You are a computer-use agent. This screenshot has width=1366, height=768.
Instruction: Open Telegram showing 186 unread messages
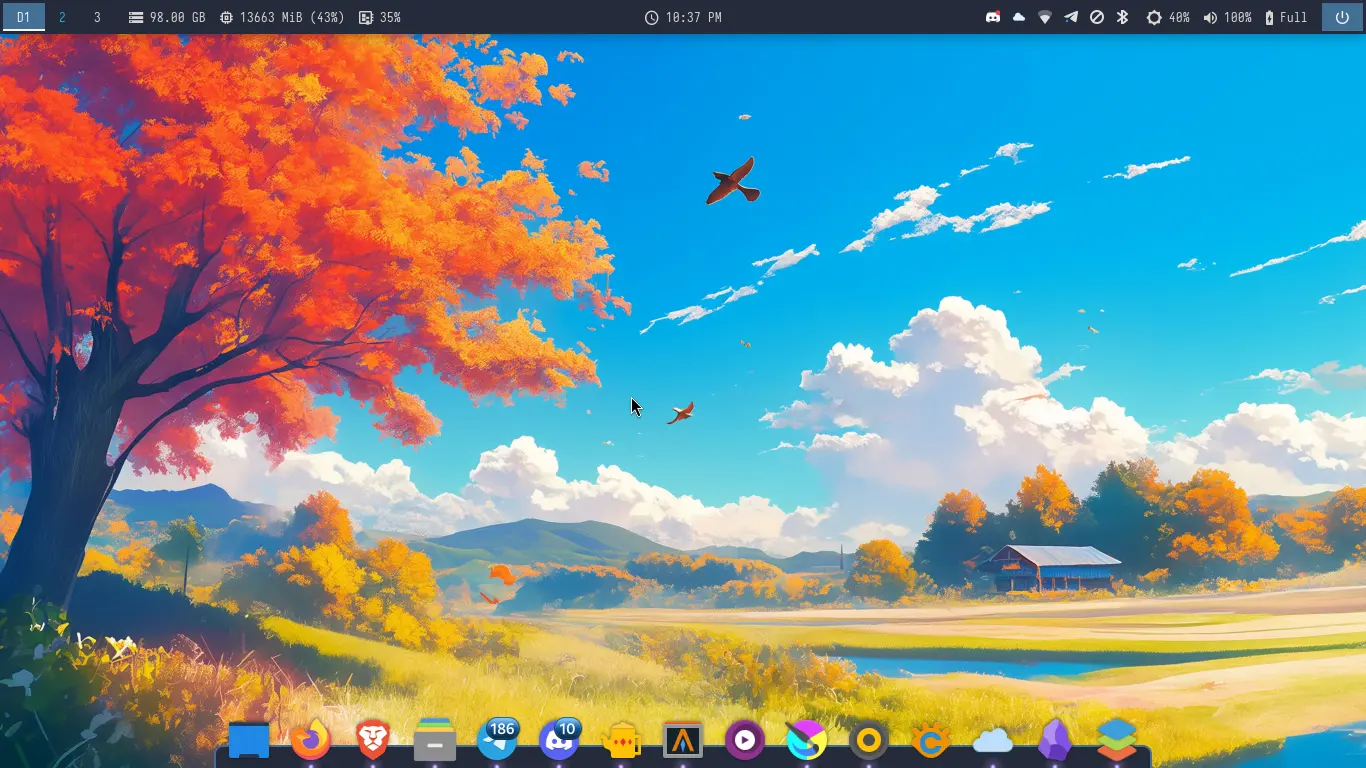[x=497, y=740]
